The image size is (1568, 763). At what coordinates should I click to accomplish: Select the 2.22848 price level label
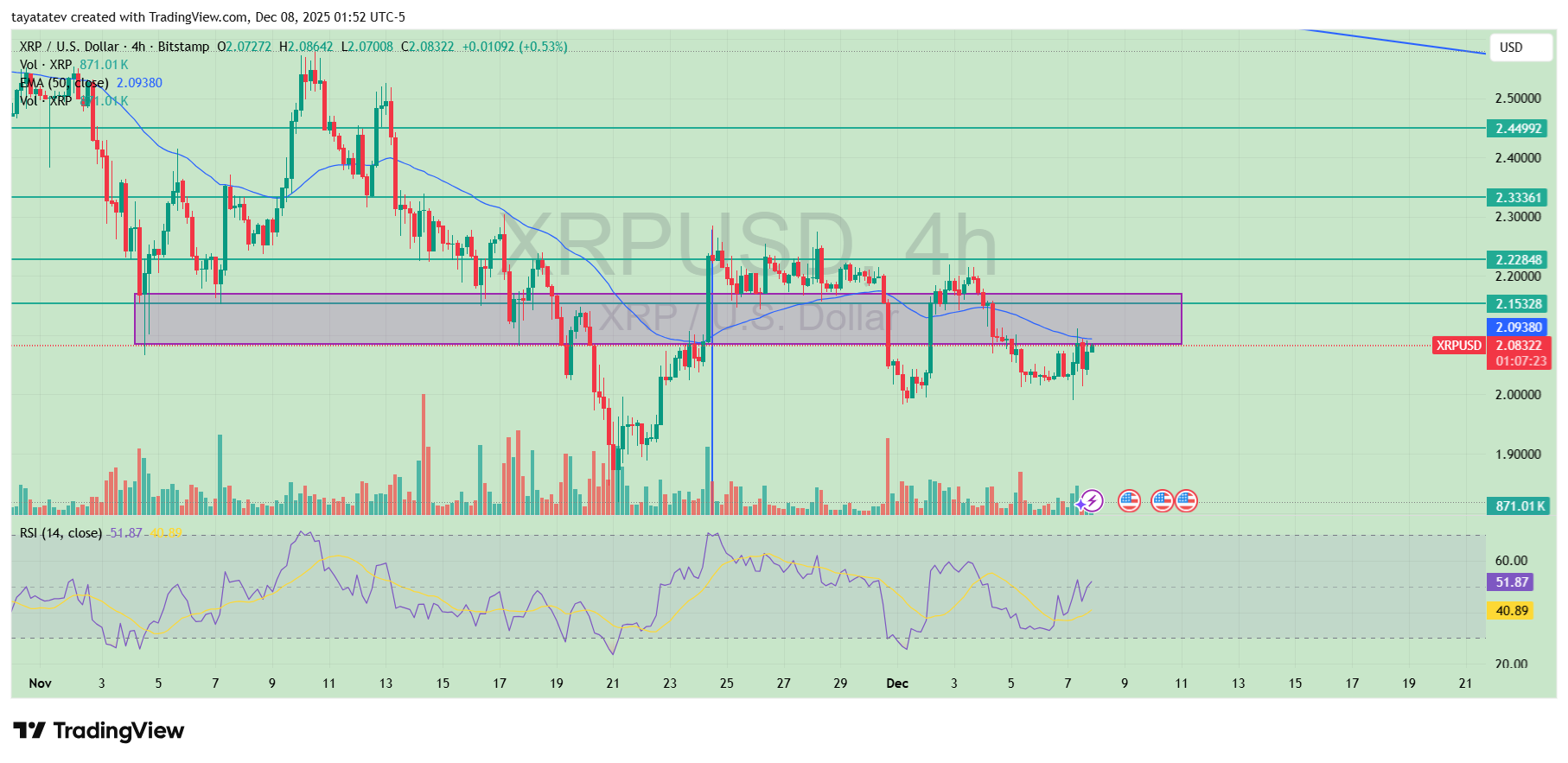tap(1517, 260)
